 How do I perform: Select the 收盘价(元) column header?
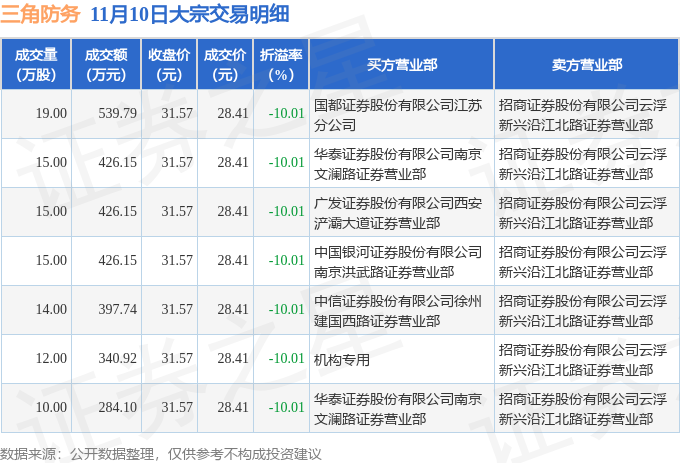[x=169, y=65]
